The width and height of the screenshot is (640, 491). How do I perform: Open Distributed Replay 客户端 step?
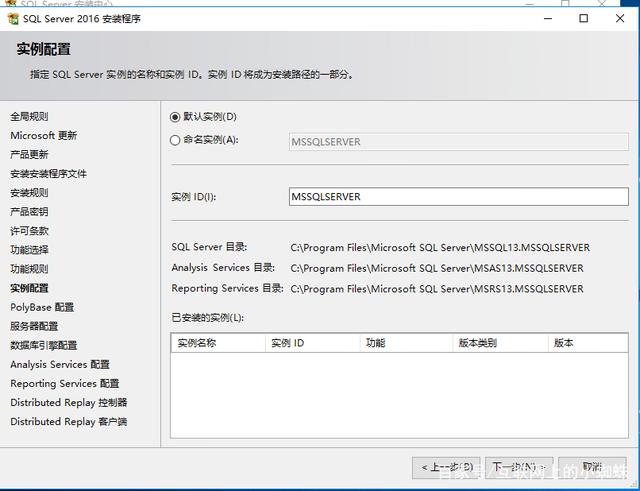coord(69,422)
